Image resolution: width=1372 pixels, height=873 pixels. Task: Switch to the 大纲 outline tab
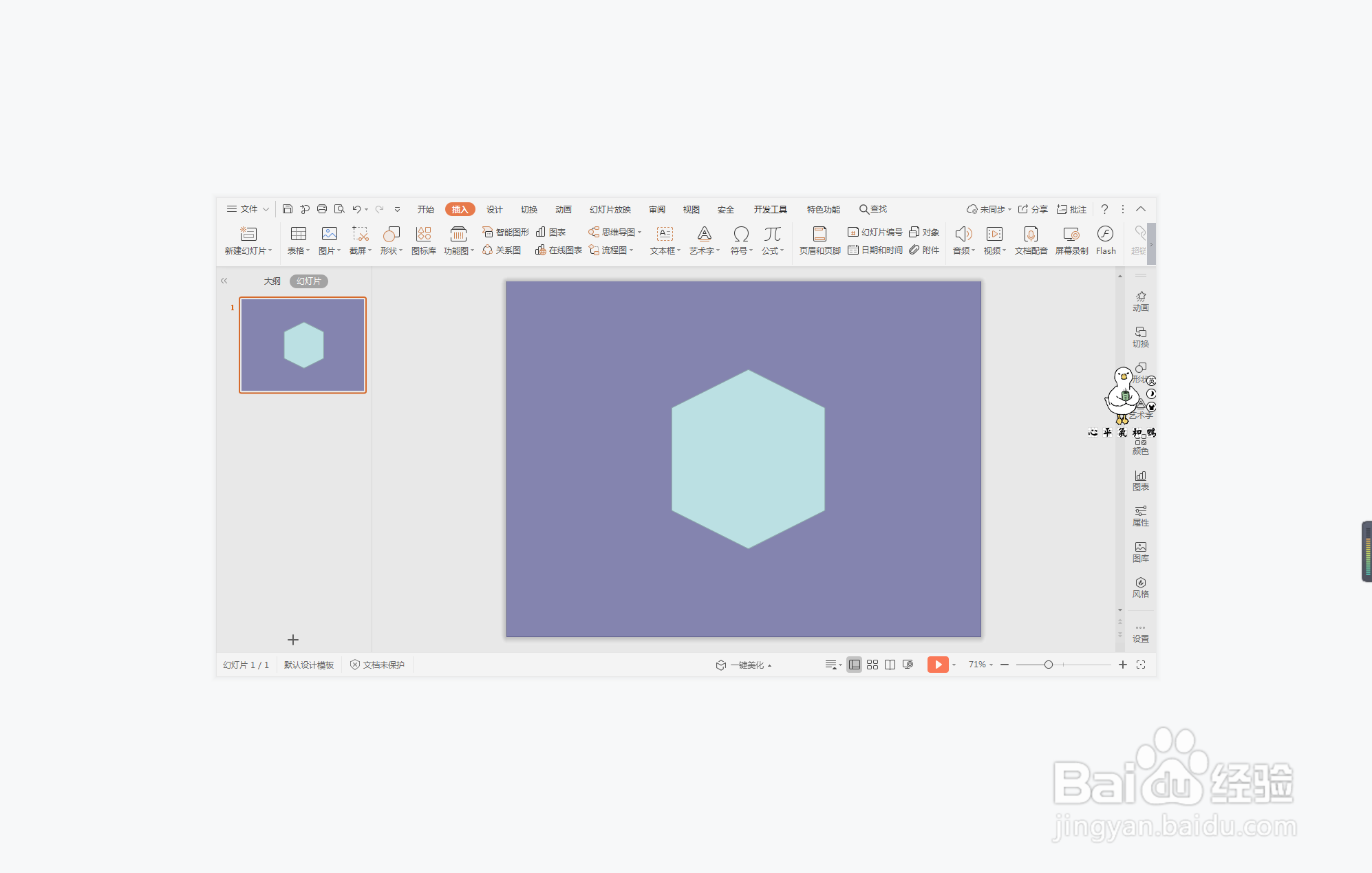(272, 281)
